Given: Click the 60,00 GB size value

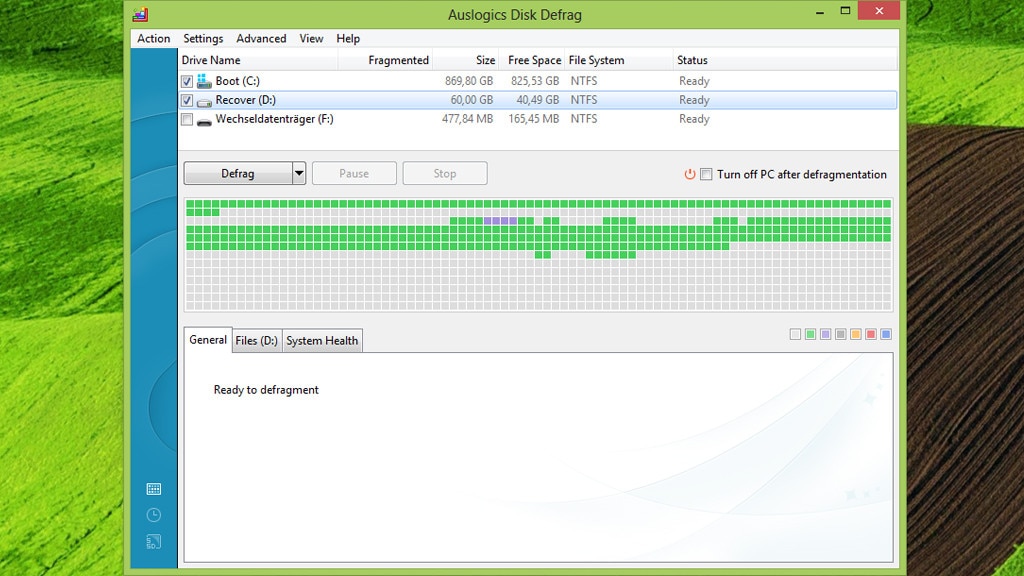Looking at the screenshot, I should click(472, 100).
